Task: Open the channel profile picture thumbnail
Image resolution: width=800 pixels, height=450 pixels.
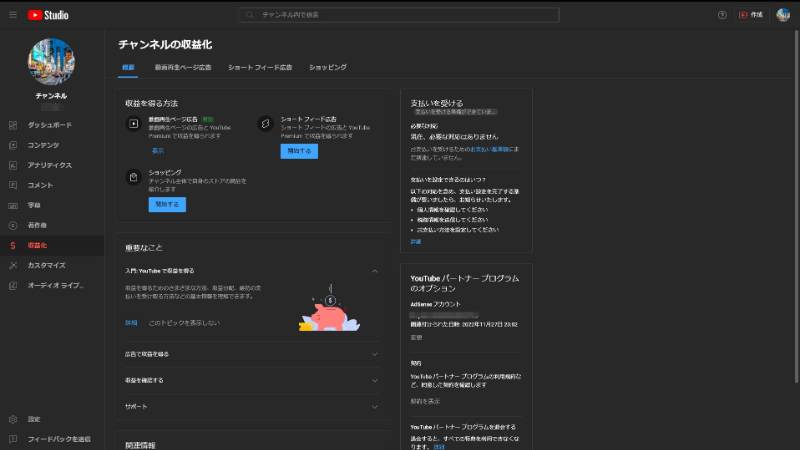Action: (x=51, y=62)
